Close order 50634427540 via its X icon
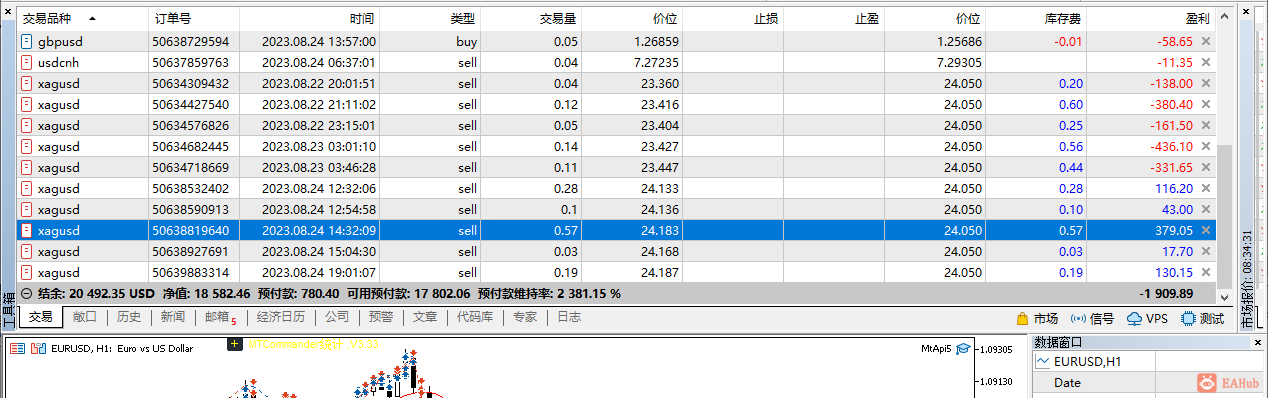This screenshot has width=1268, height=398. click(x=1205, y=104)
